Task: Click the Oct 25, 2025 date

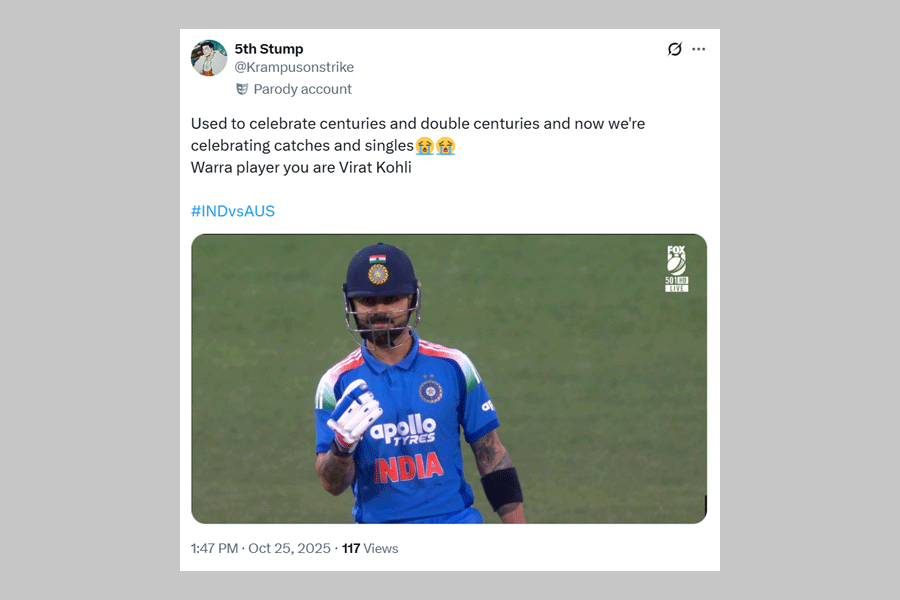Action: [x=290, y=548]
